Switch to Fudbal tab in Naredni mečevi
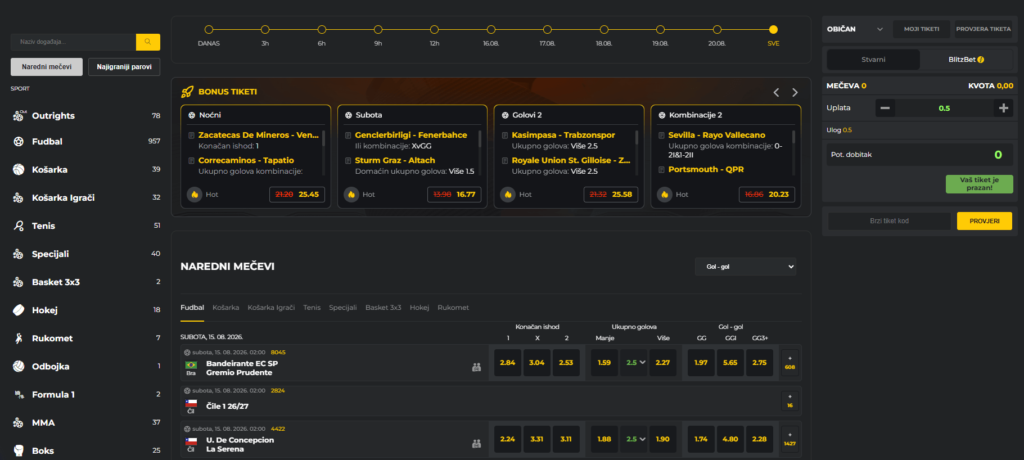 (x=192, y=307)
